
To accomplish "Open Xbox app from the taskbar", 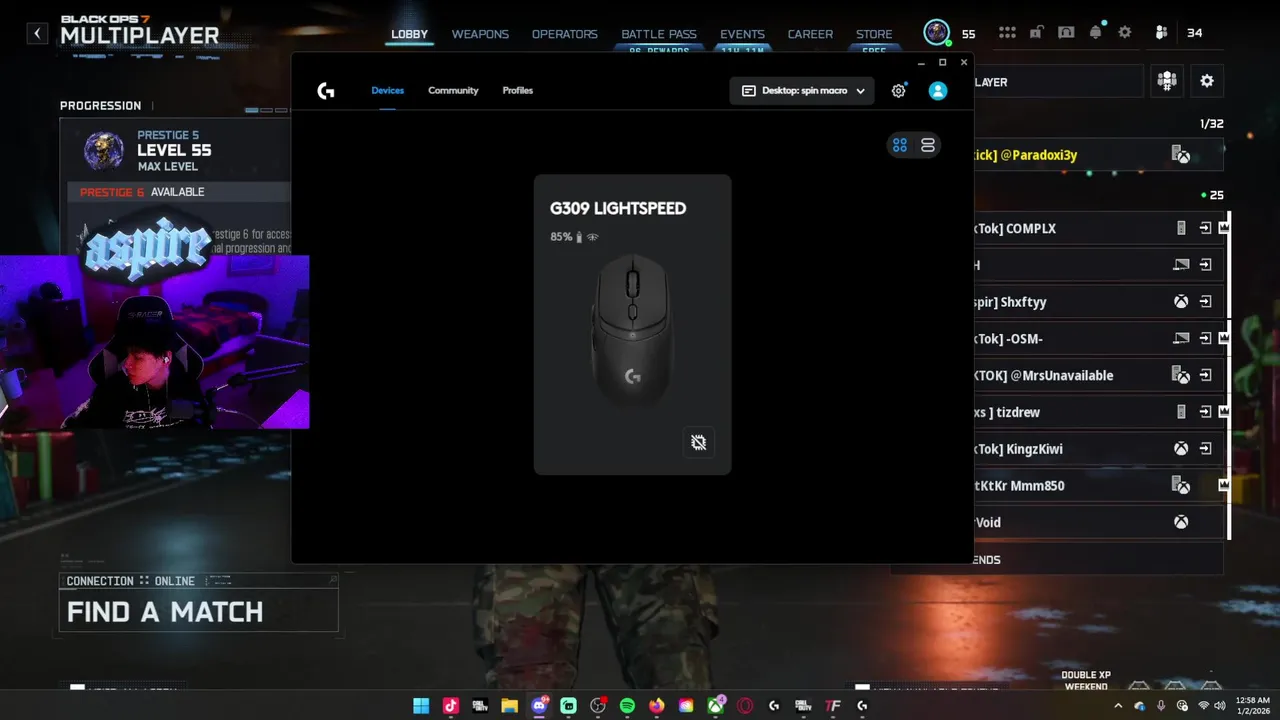I will 716,706.
